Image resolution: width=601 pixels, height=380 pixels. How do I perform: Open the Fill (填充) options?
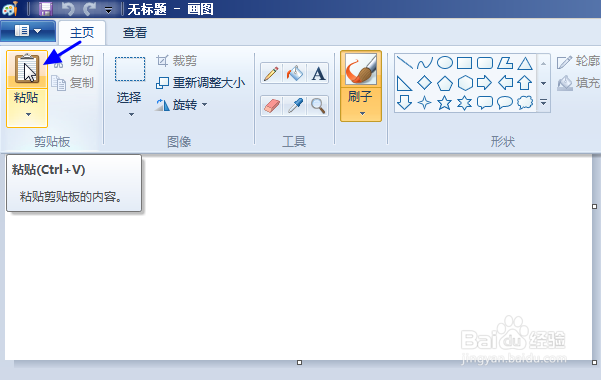[578, 82]
